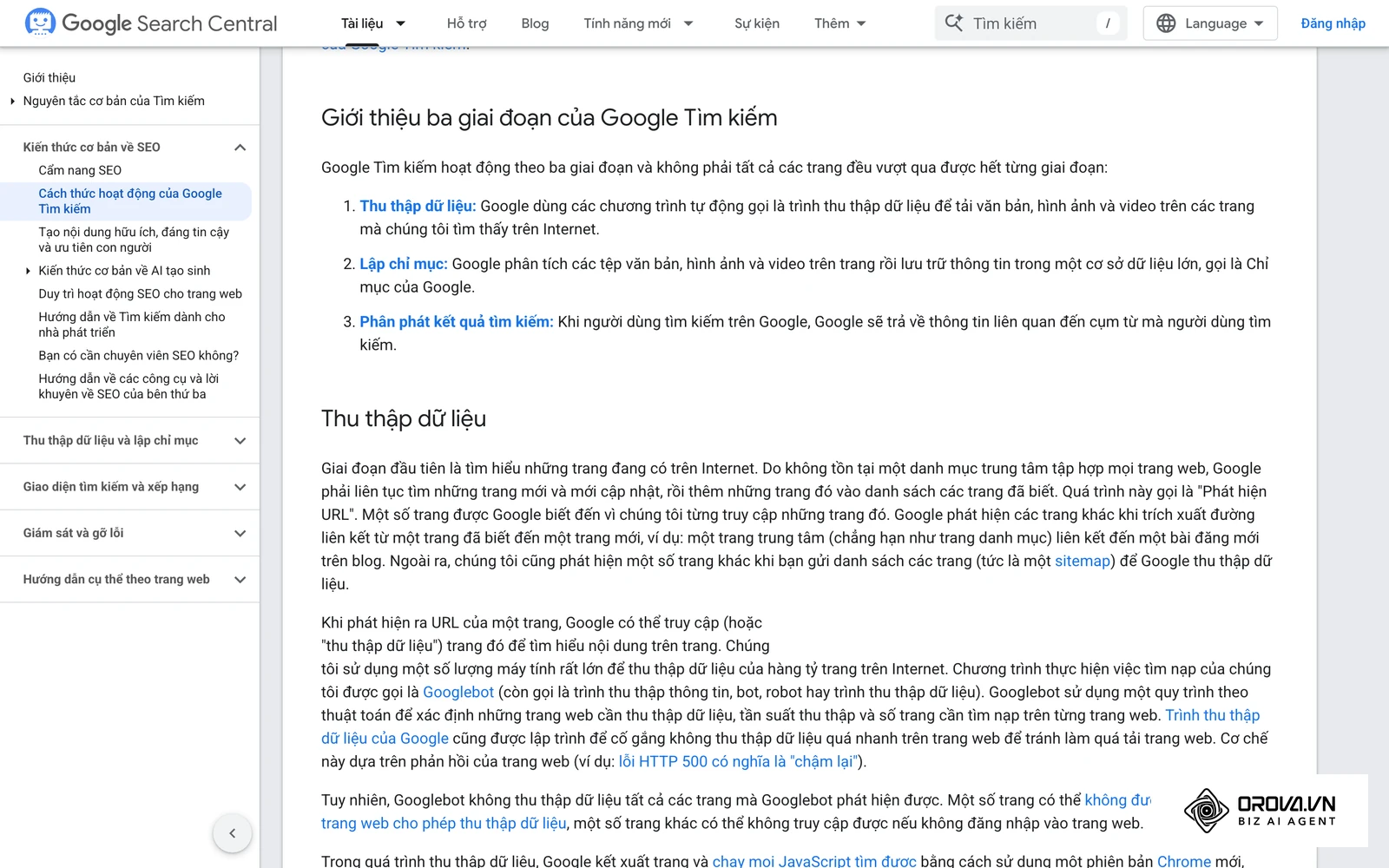Click the heading Giới thiệu ba giai đoạn của Google Tìm kiếm
1389x868 pixels.
[x=550, y=117]
